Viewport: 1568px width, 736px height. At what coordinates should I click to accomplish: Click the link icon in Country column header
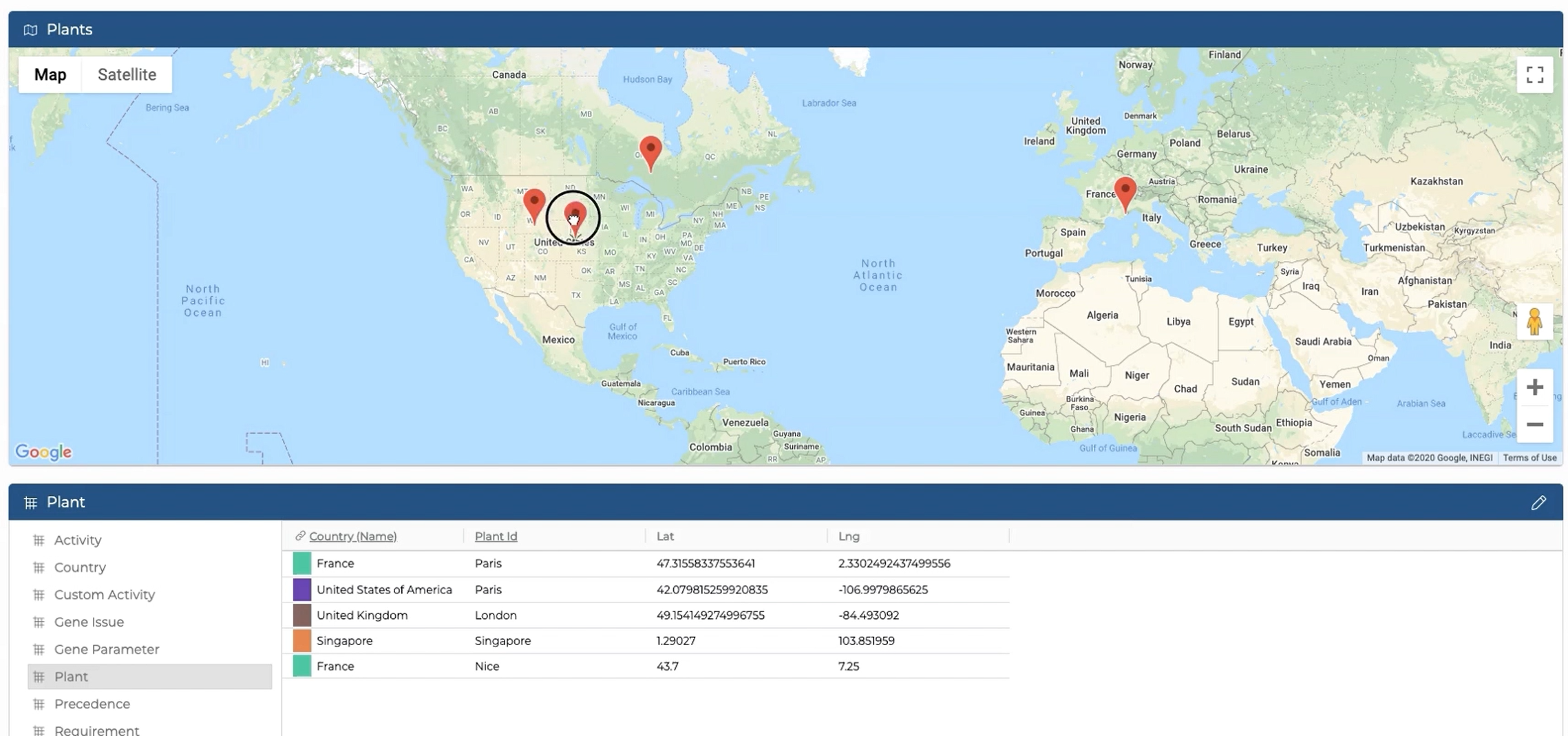[x=300, y=536]
